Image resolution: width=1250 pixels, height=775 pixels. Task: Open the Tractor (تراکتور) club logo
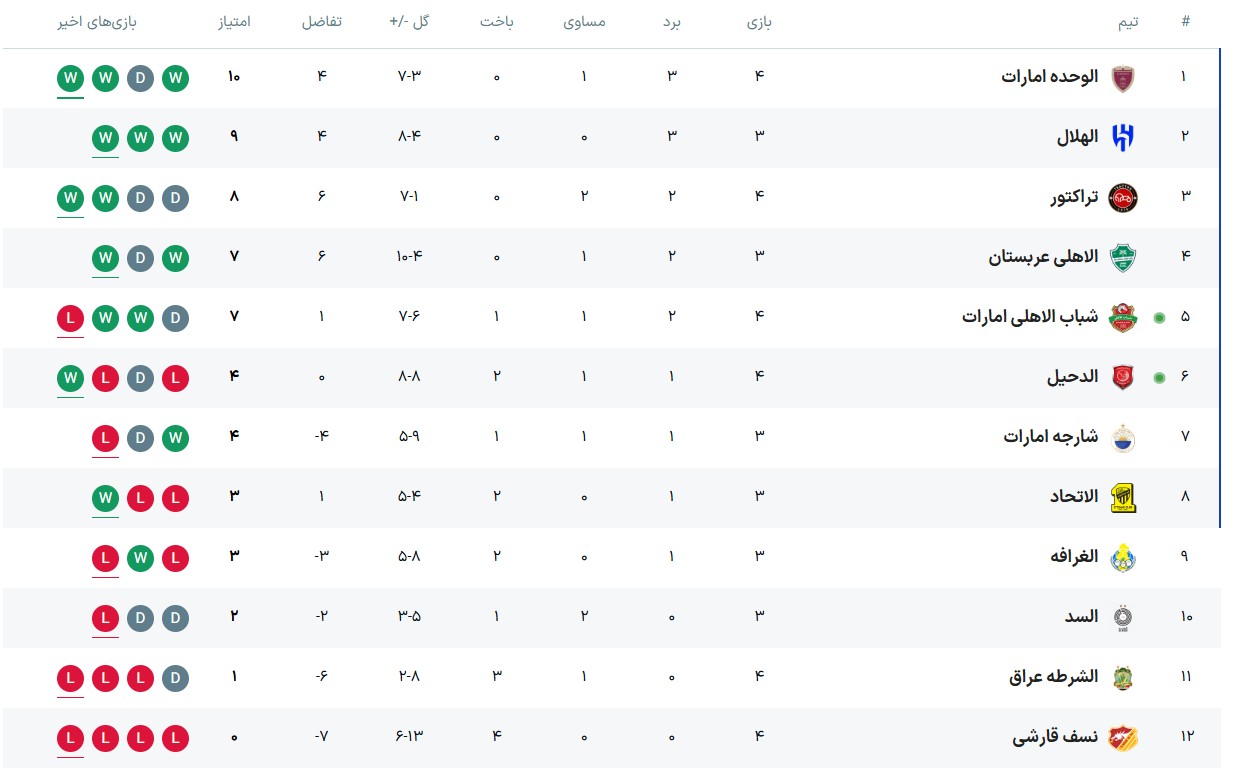tap(1124, 197)
